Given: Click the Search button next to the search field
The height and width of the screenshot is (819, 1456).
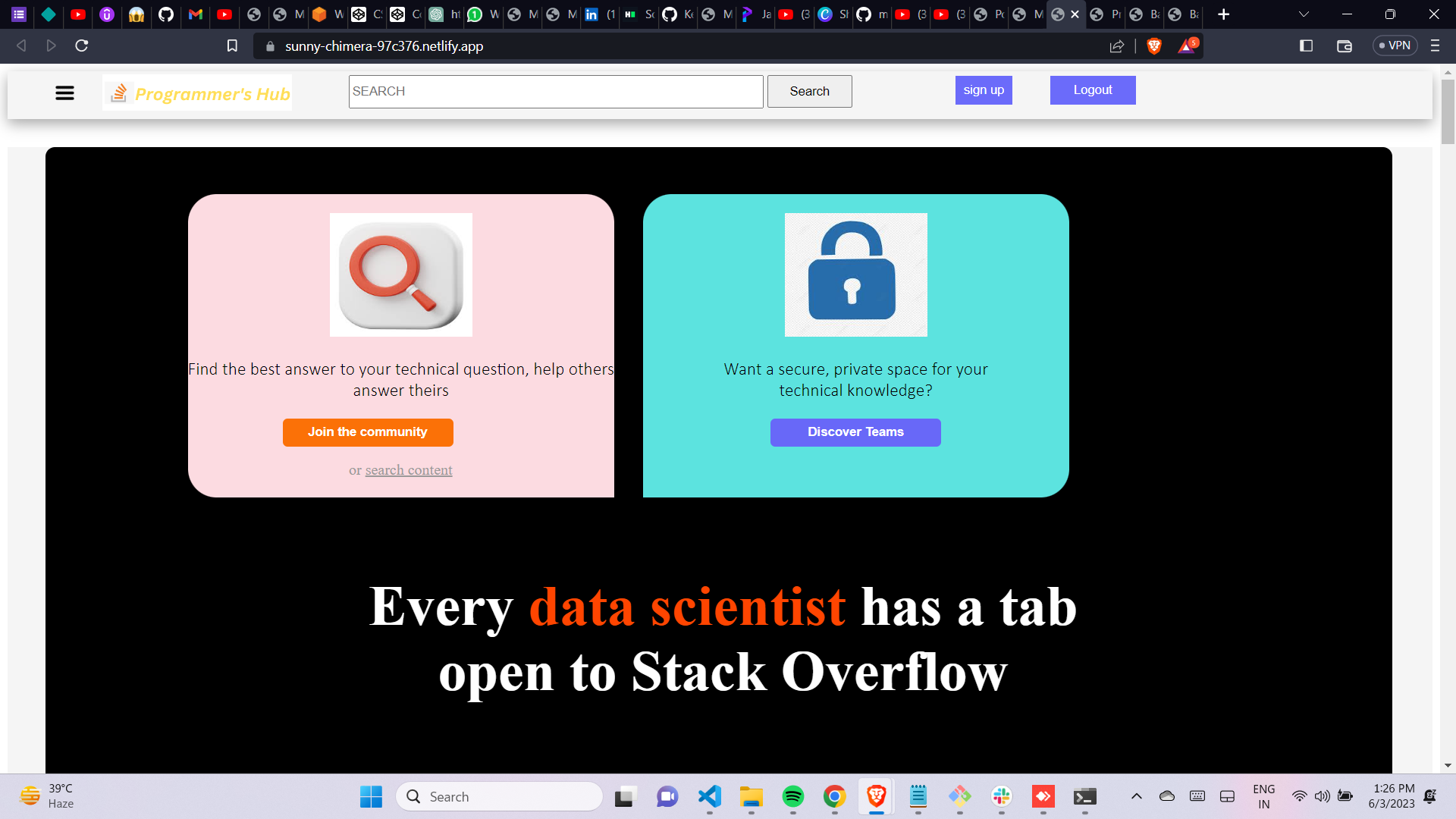Looking at the screenshot, I should tap(809, 91).
